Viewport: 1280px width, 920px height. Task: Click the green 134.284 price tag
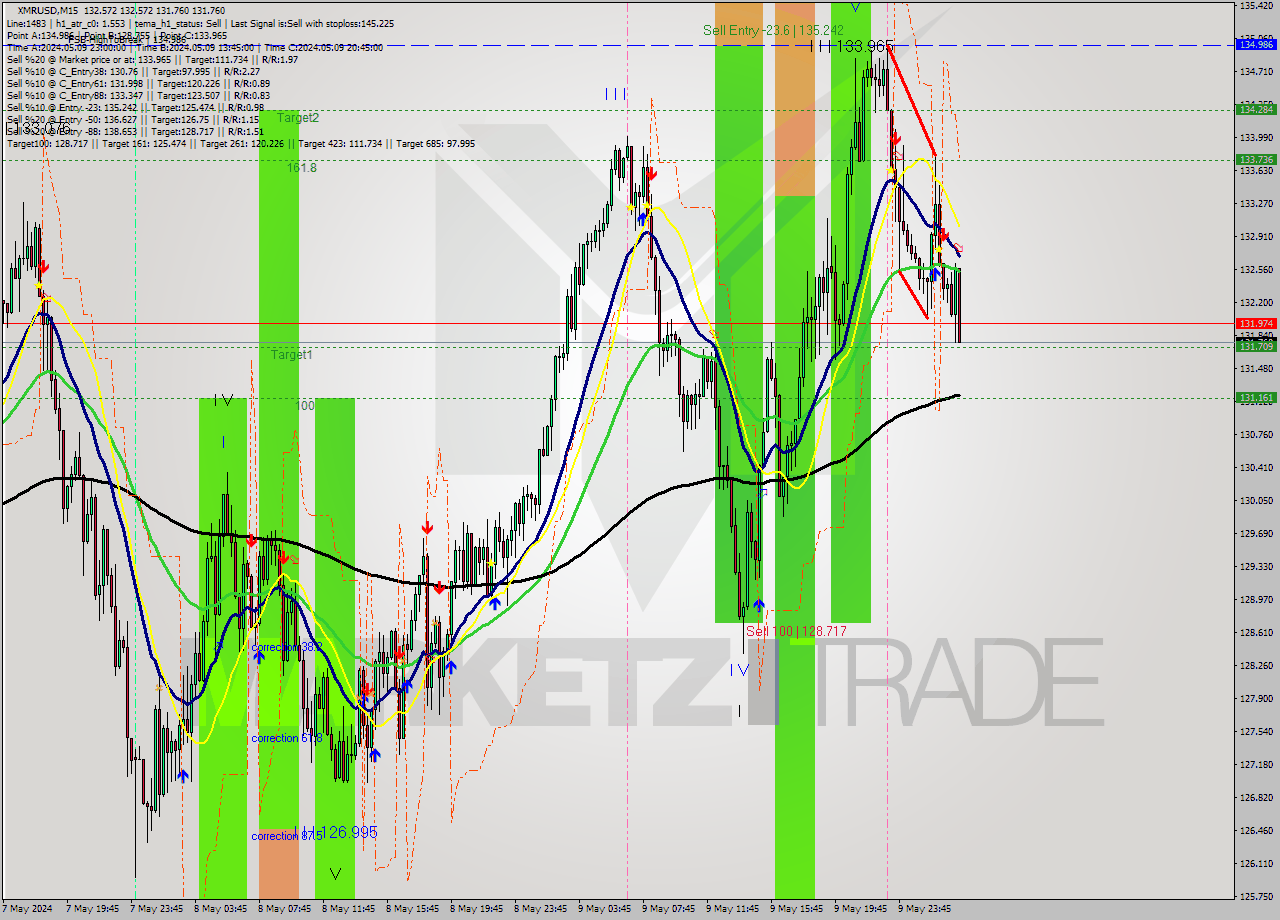pyautogui.click(x=1256, y=109)
